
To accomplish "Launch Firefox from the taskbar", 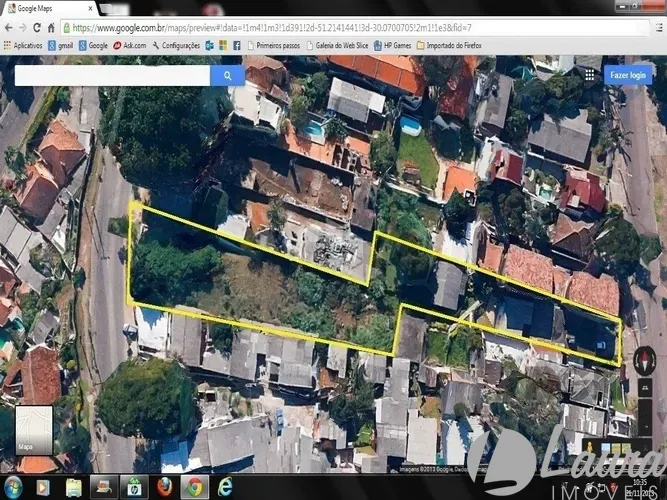I will [x=165, y=488].
